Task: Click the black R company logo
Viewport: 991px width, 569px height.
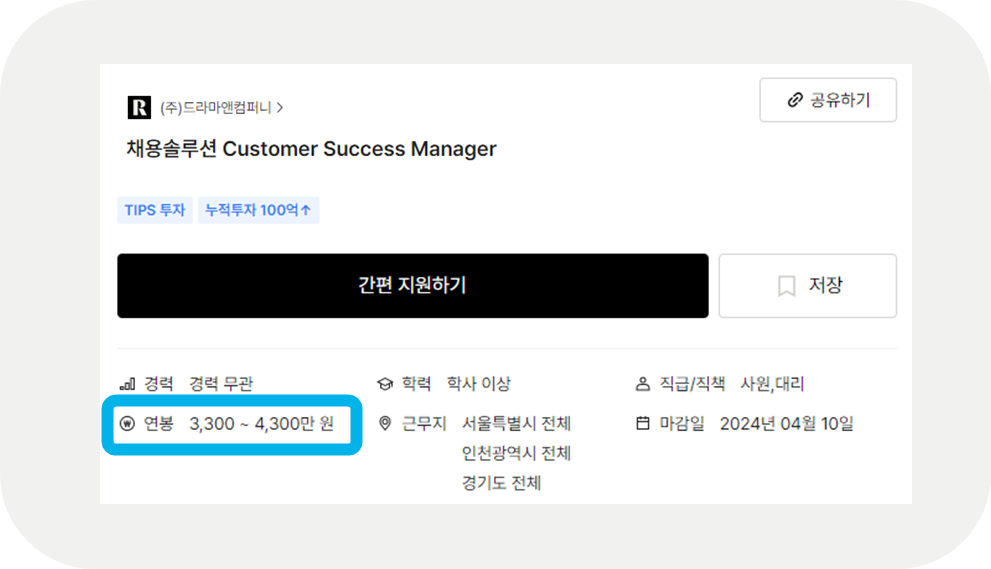Action: pyautogui.click(x=139, y=107)
